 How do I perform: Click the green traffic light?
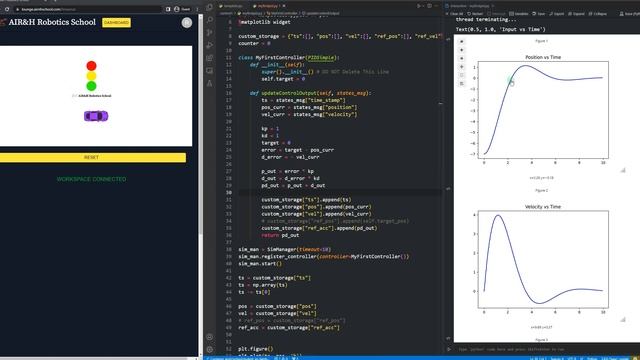91,86
